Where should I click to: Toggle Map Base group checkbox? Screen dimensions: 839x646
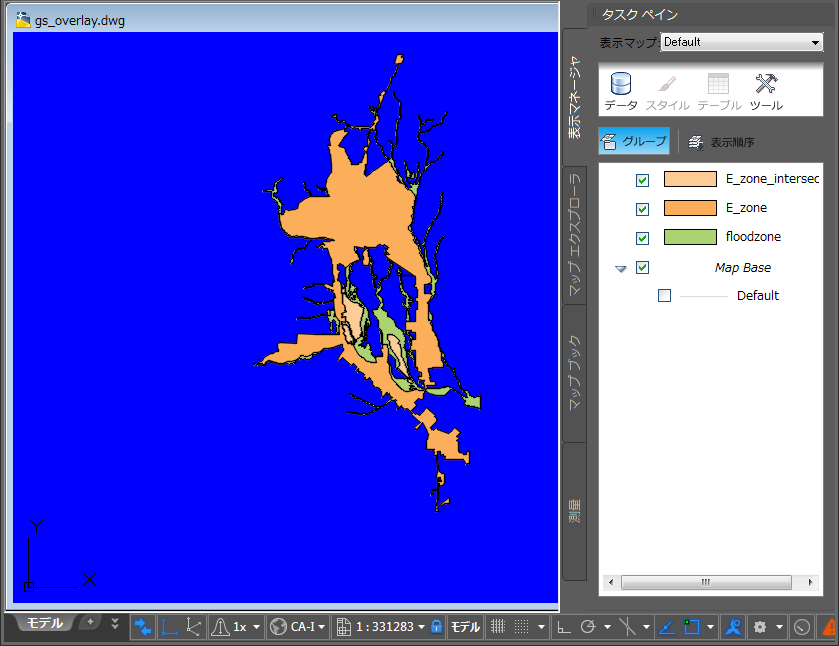coord(642,267)
